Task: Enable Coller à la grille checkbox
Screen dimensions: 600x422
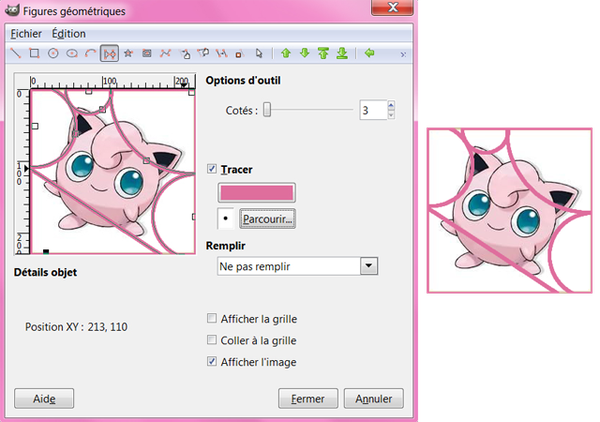Action: 212,340
